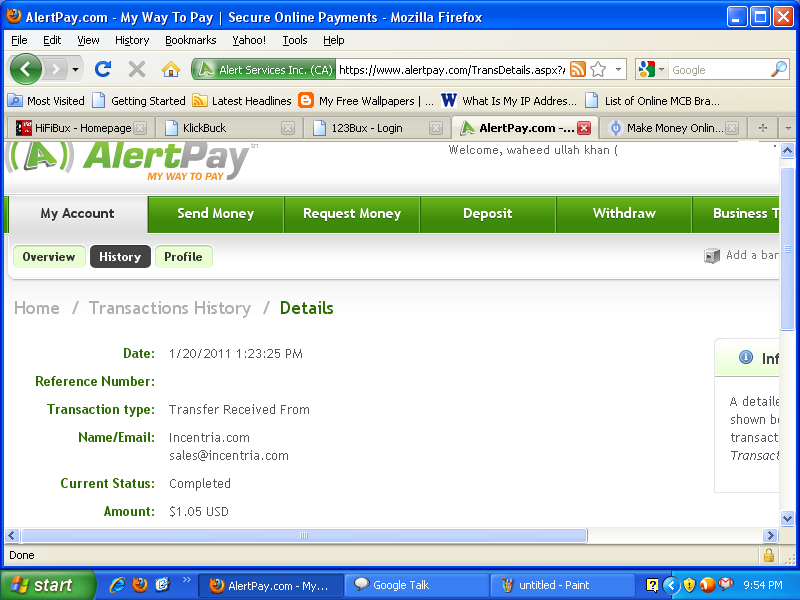This screenshot has width=800, height=600.
Task: Select the History sub-tab button
Action: pyautogui.click(x=120, y=257)
